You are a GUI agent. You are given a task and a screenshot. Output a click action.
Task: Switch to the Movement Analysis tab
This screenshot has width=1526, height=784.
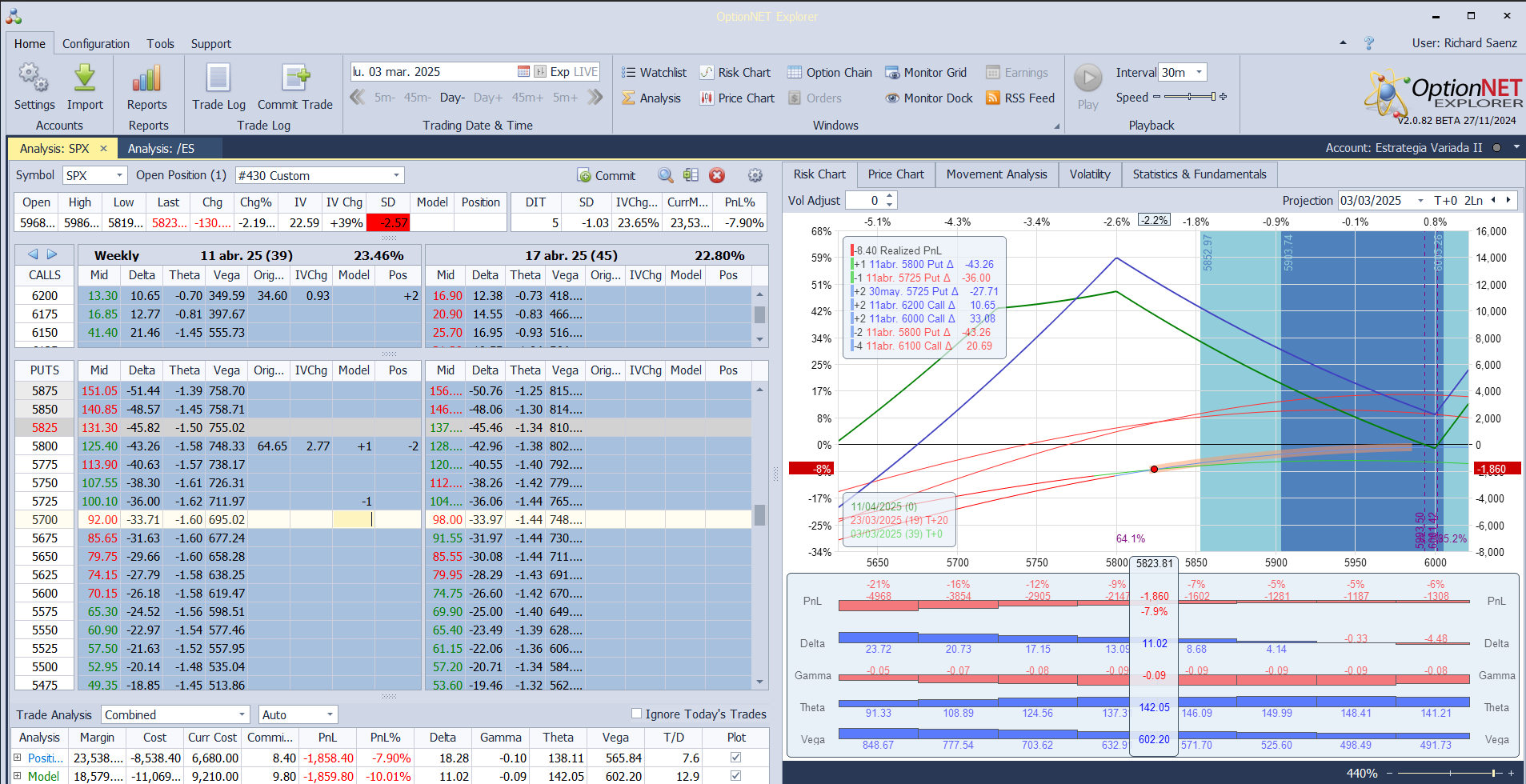pos(996,174)
